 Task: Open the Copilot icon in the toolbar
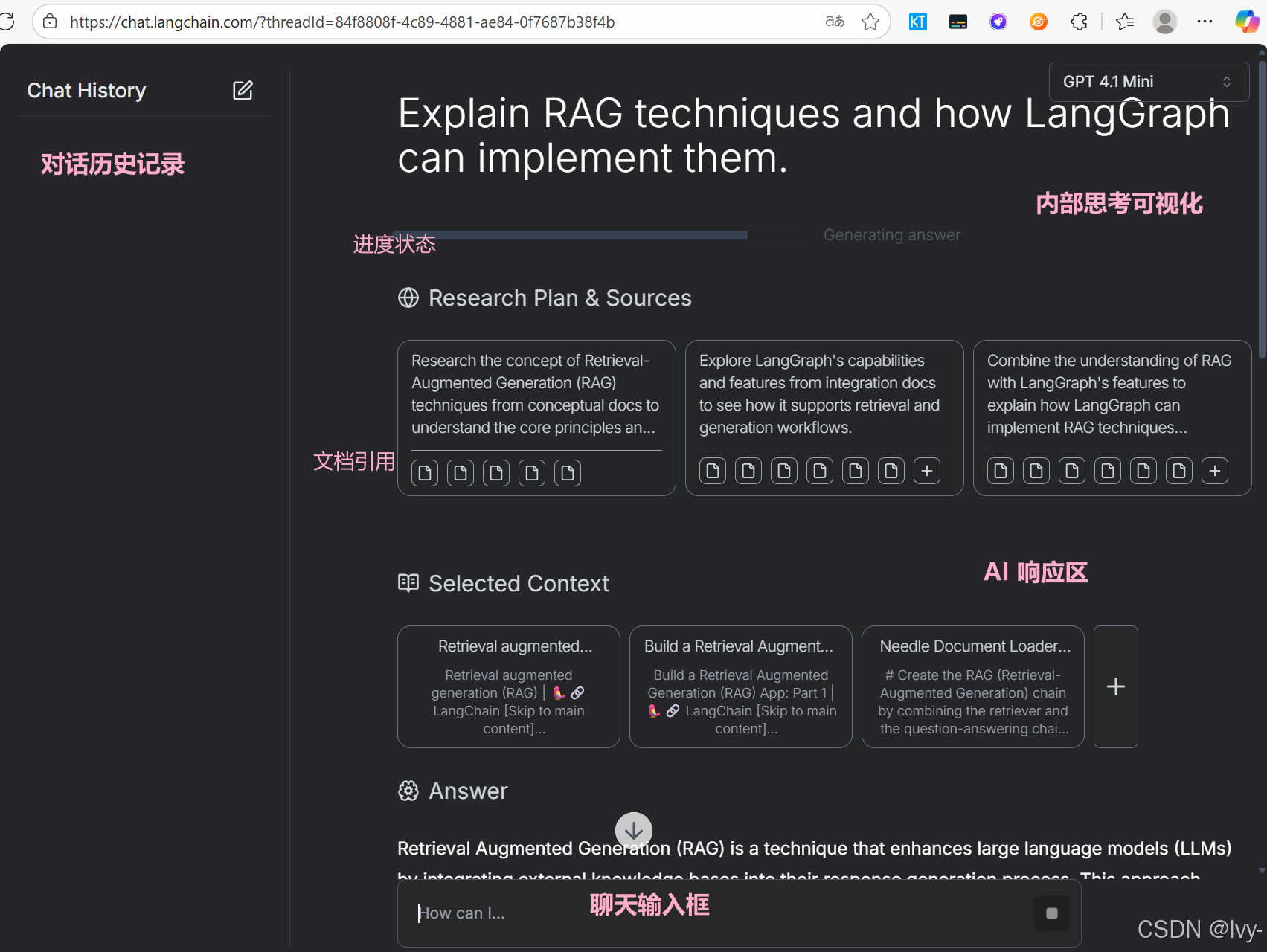tap(1247, 22)
